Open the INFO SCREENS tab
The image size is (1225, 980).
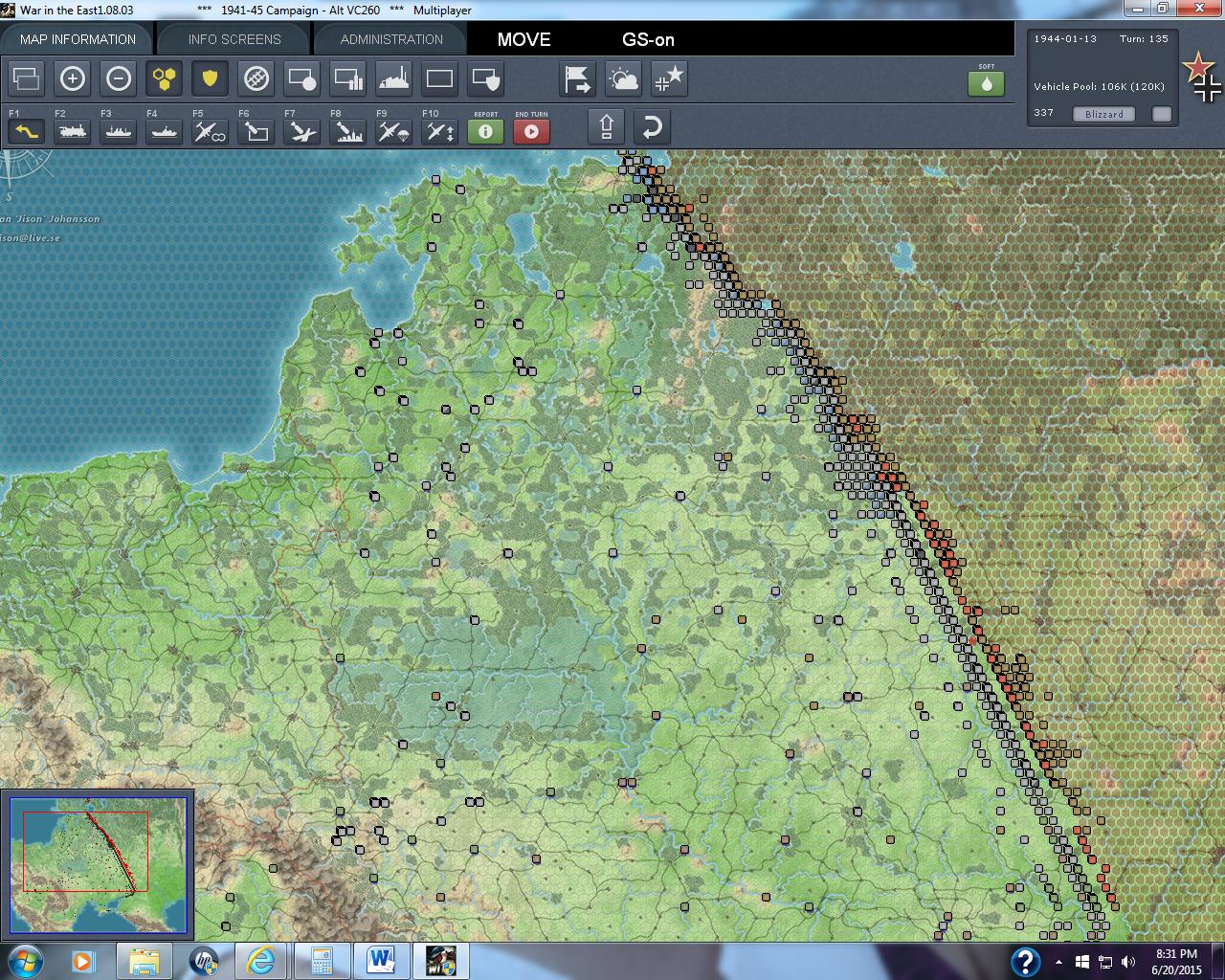pyautogui.click(x=234, y=39)
